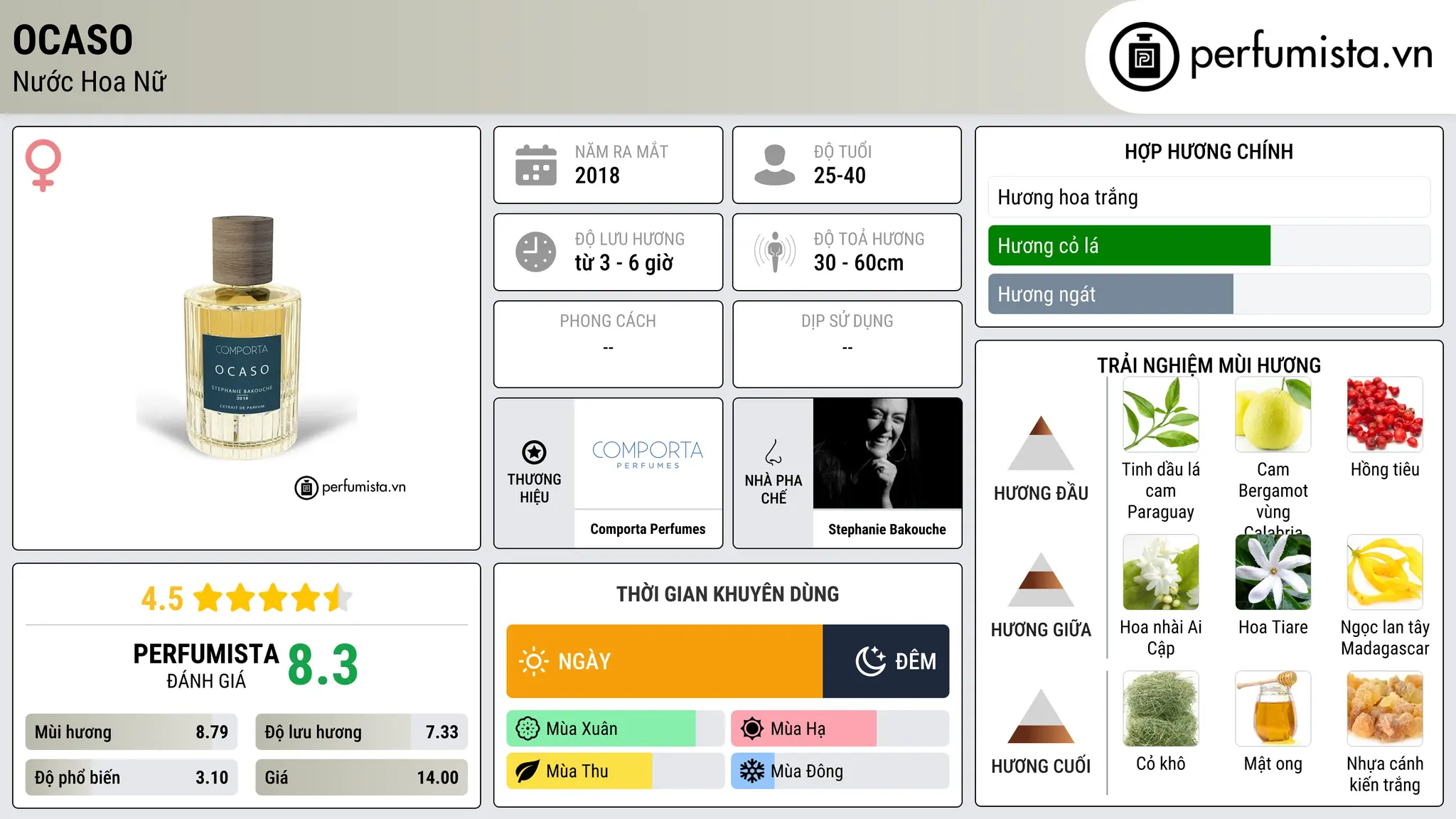Click the perfumista.vn watermark under the bottle
This screenshot has width=1456, height=819.
pos(350,487)
